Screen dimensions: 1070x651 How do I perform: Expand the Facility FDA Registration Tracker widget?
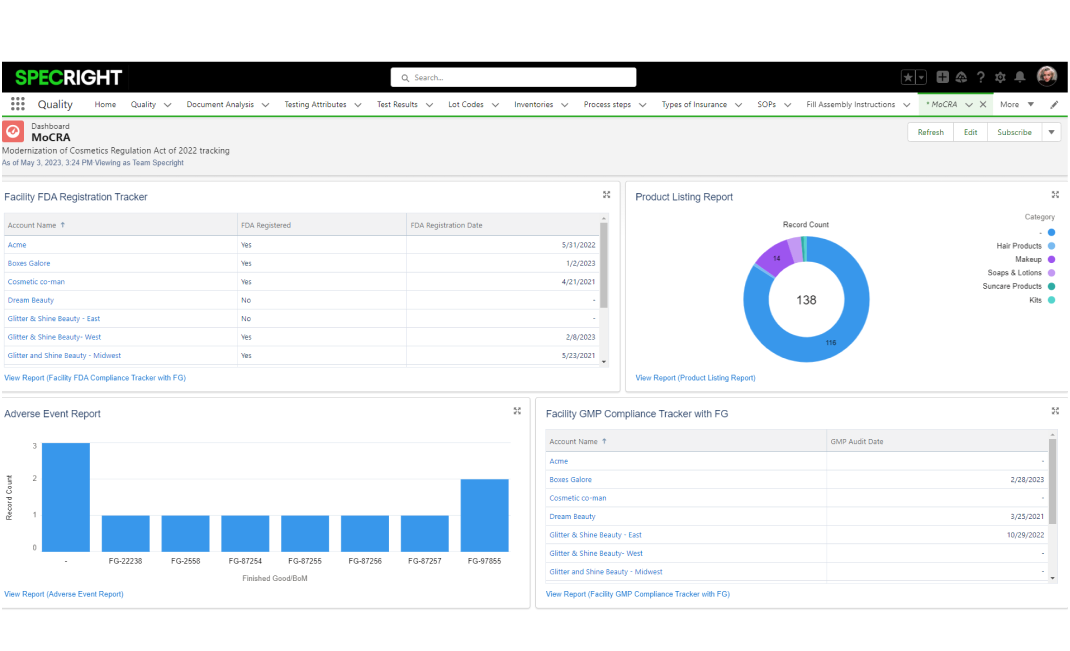pyautogui.click(x=607, y=195)
